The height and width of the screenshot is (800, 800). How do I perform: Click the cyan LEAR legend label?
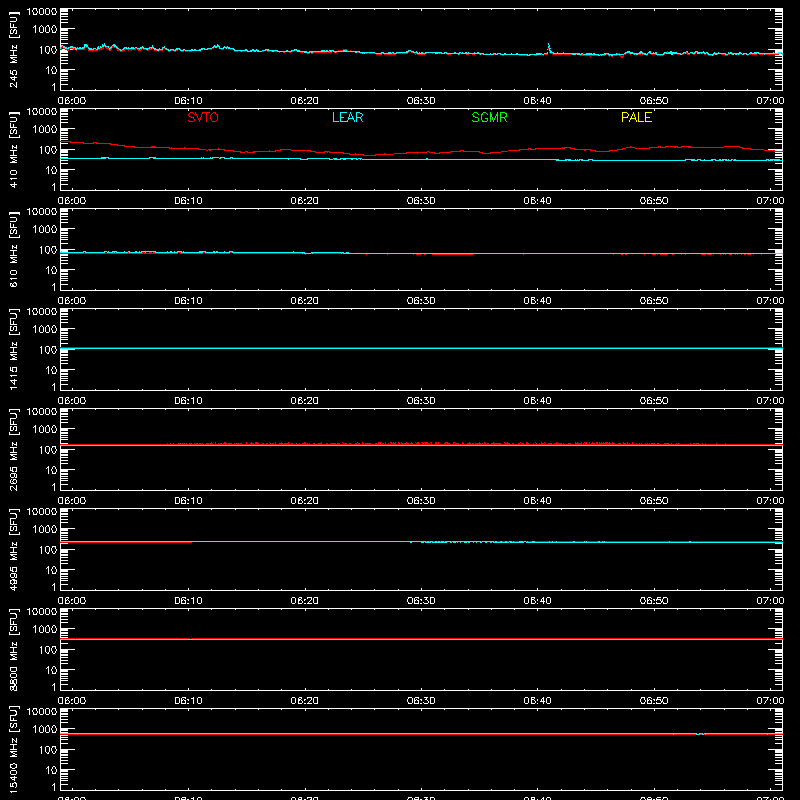[347, 117]
